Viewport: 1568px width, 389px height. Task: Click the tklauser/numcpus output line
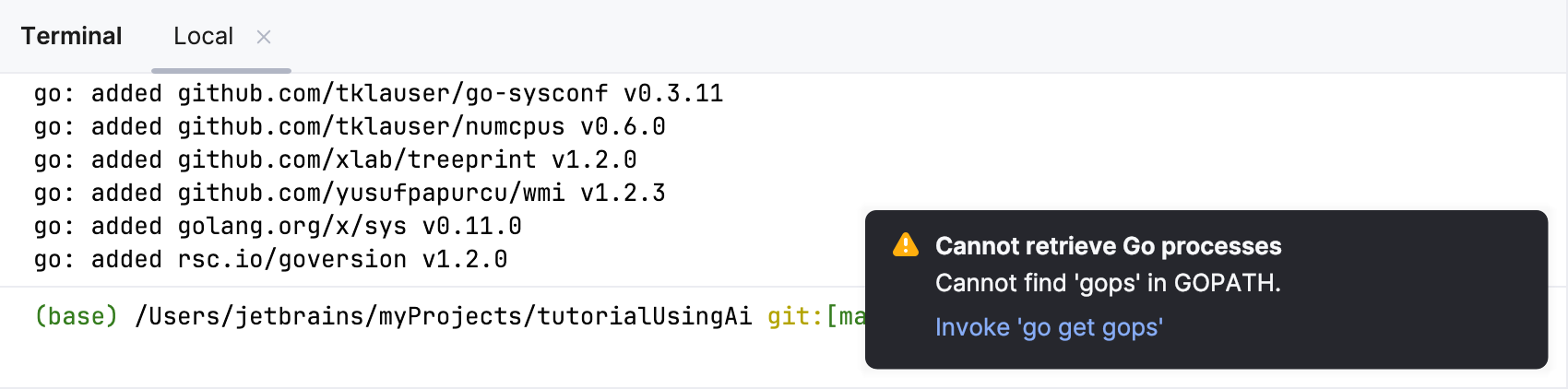350,126
